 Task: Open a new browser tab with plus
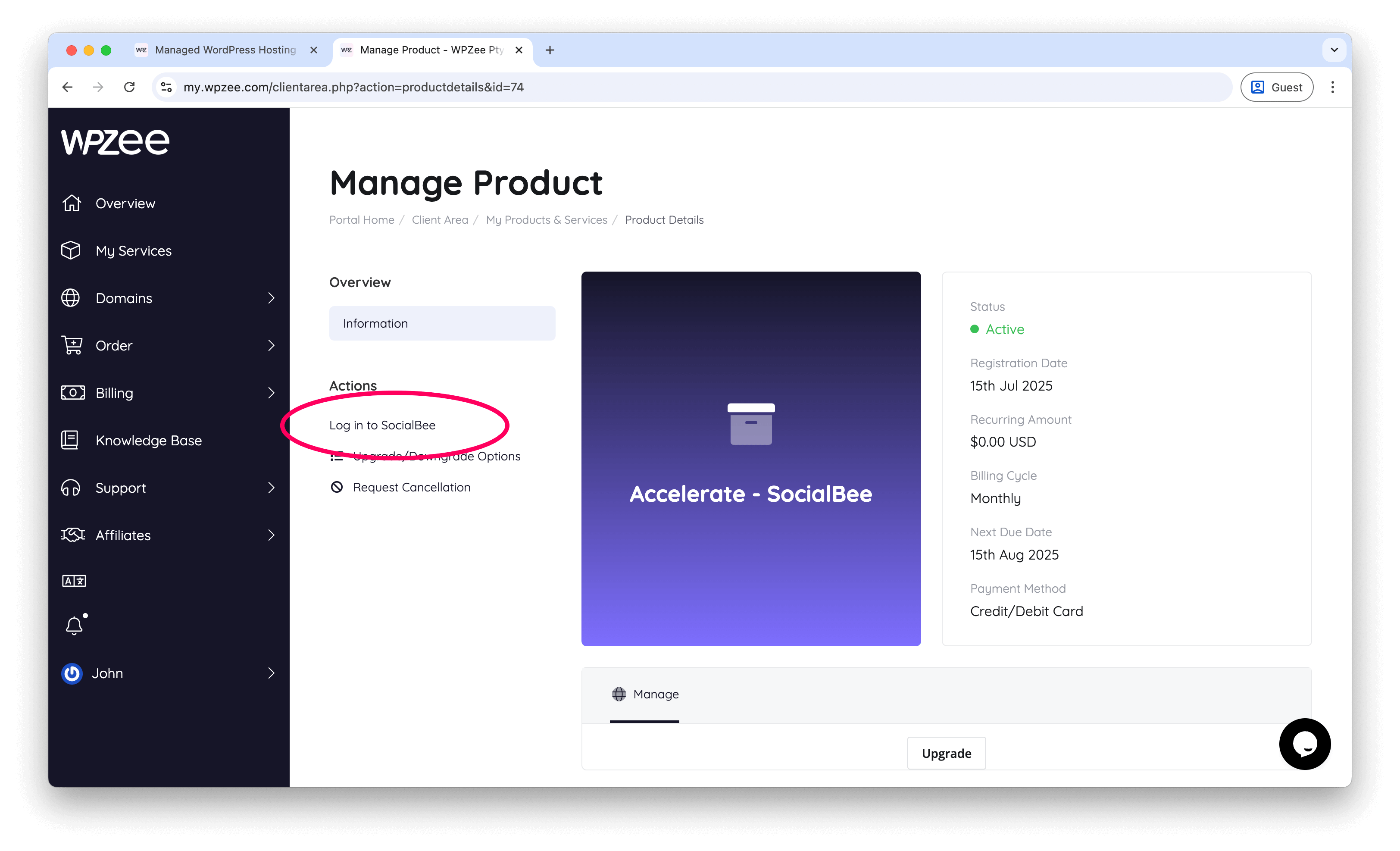point(550,50)
